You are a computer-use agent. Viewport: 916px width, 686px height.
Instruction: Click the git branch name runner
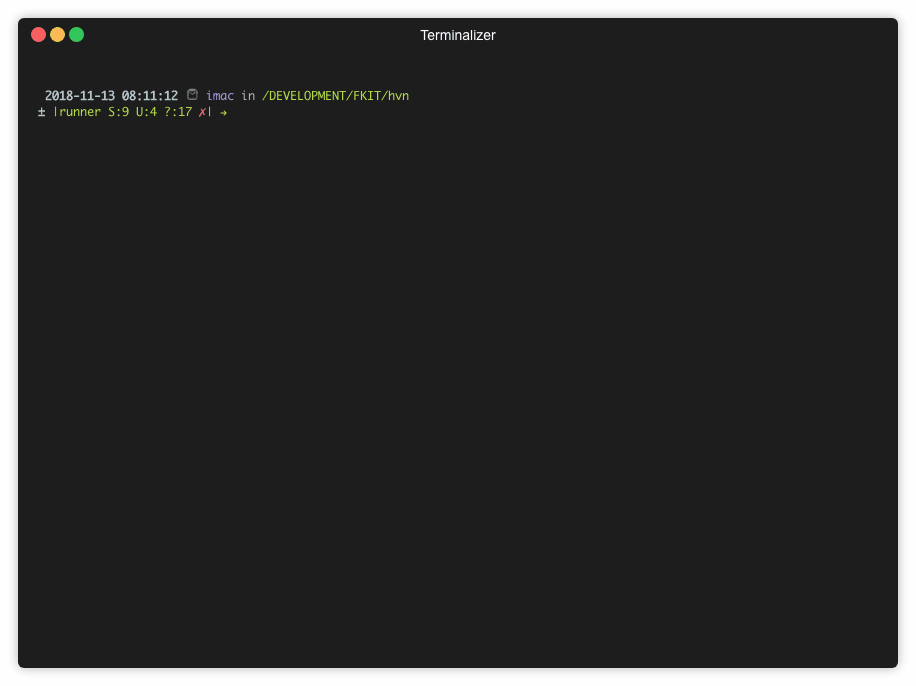click(x=80, y=112)
